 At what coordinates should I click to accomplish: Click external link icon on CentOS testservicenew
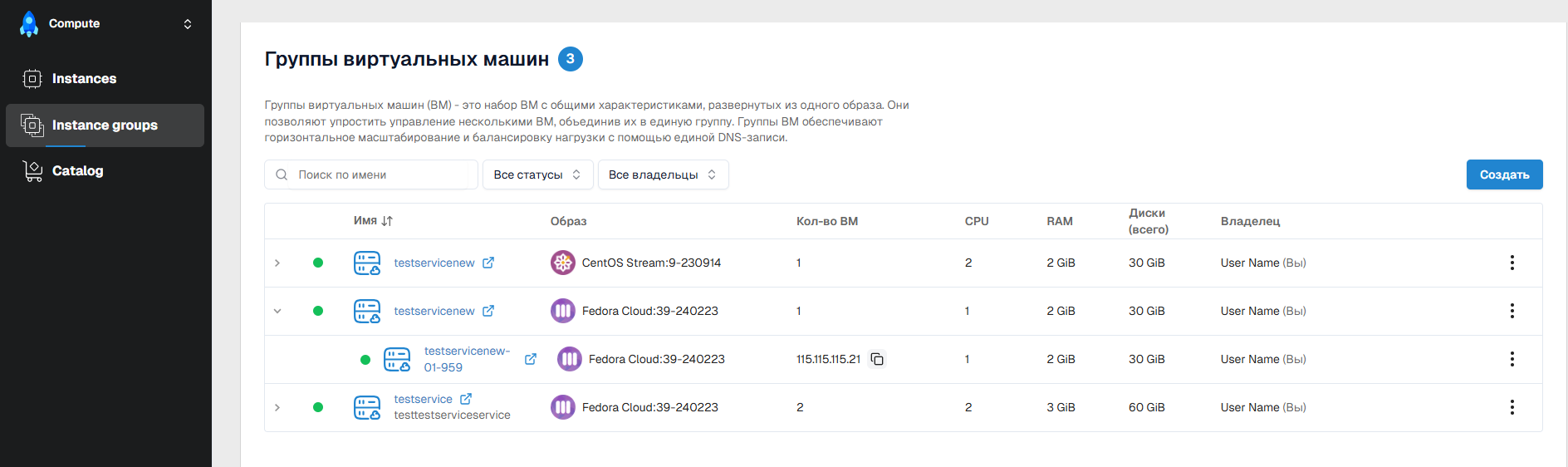(488, 263)
